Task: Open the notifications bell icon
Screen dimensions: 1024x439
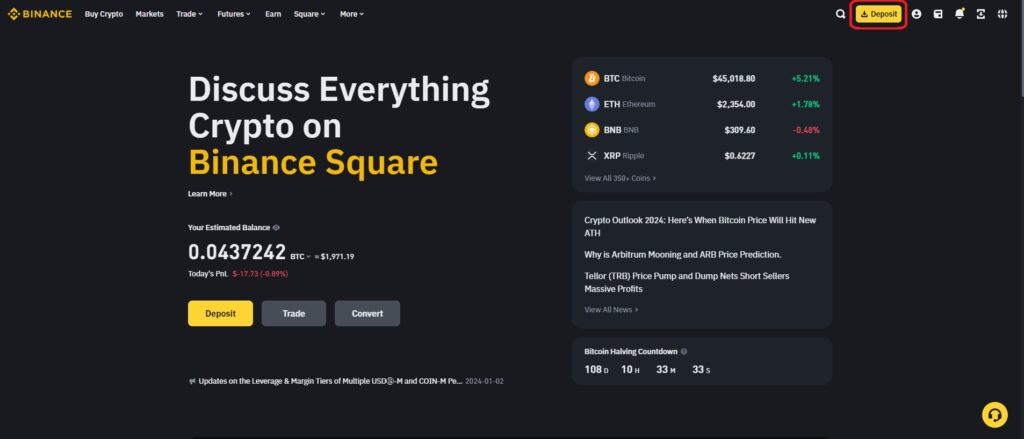Action: (x=959, y=14)
